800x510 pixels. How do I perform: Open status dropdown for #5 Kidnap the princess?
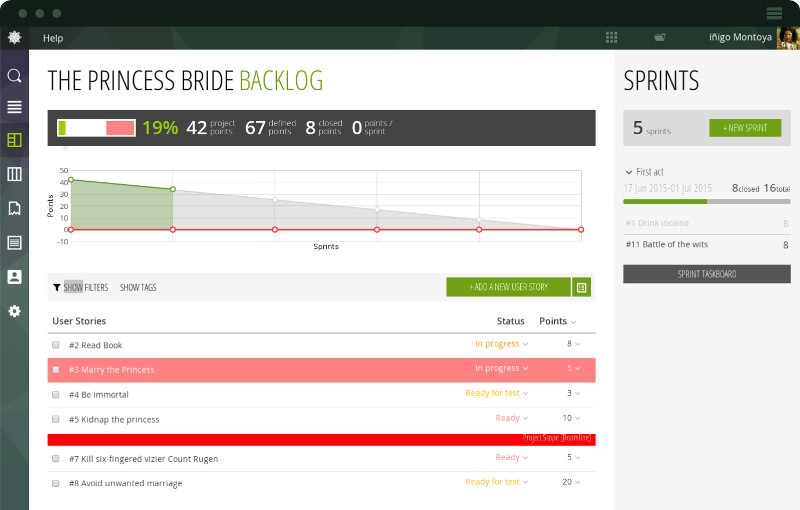512,418
